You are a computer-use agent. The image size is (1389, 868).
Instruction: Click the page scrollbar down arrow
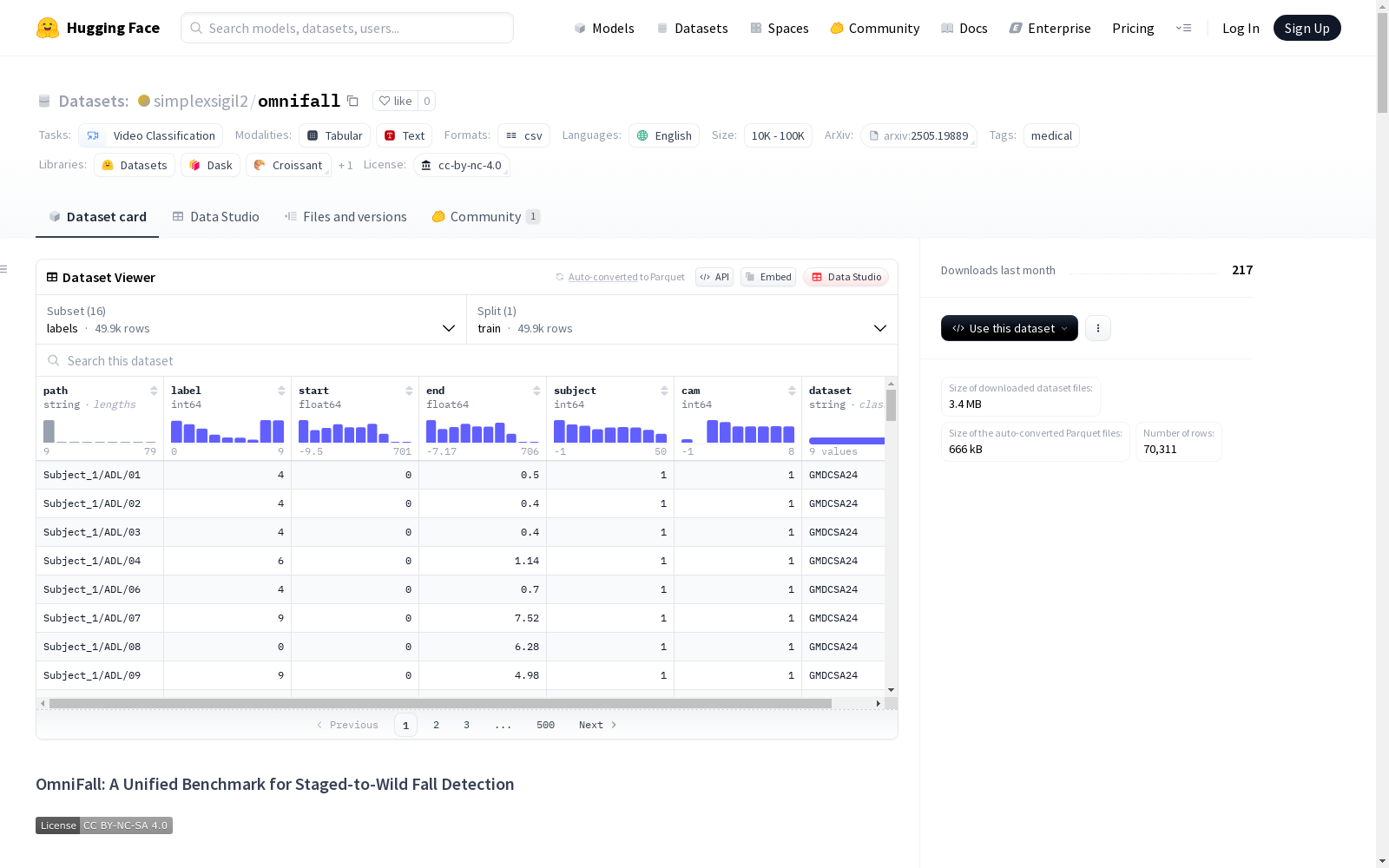[x=1382, y=861]
